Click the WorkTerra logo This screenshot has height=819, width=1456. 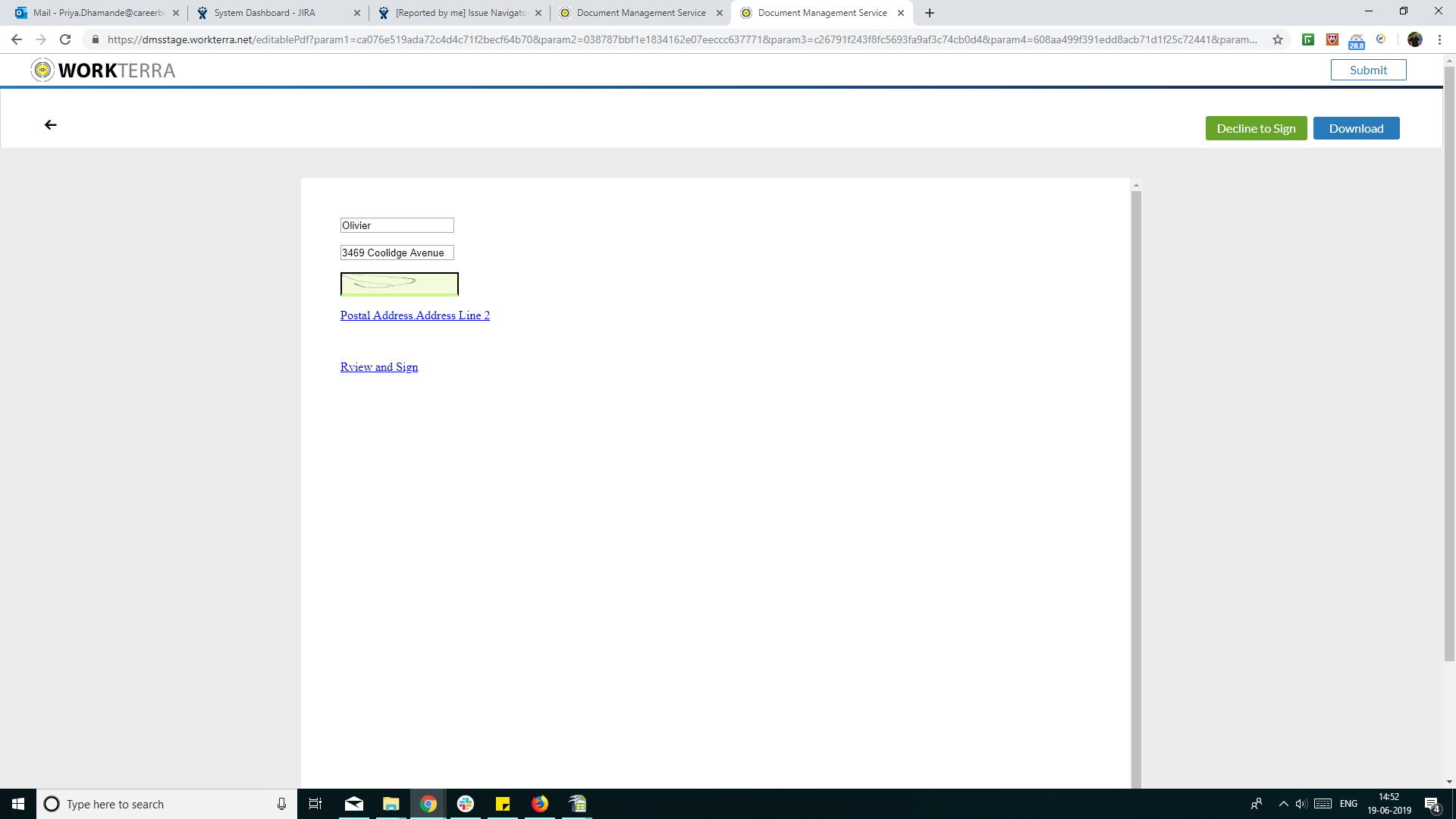coord(103,71)
